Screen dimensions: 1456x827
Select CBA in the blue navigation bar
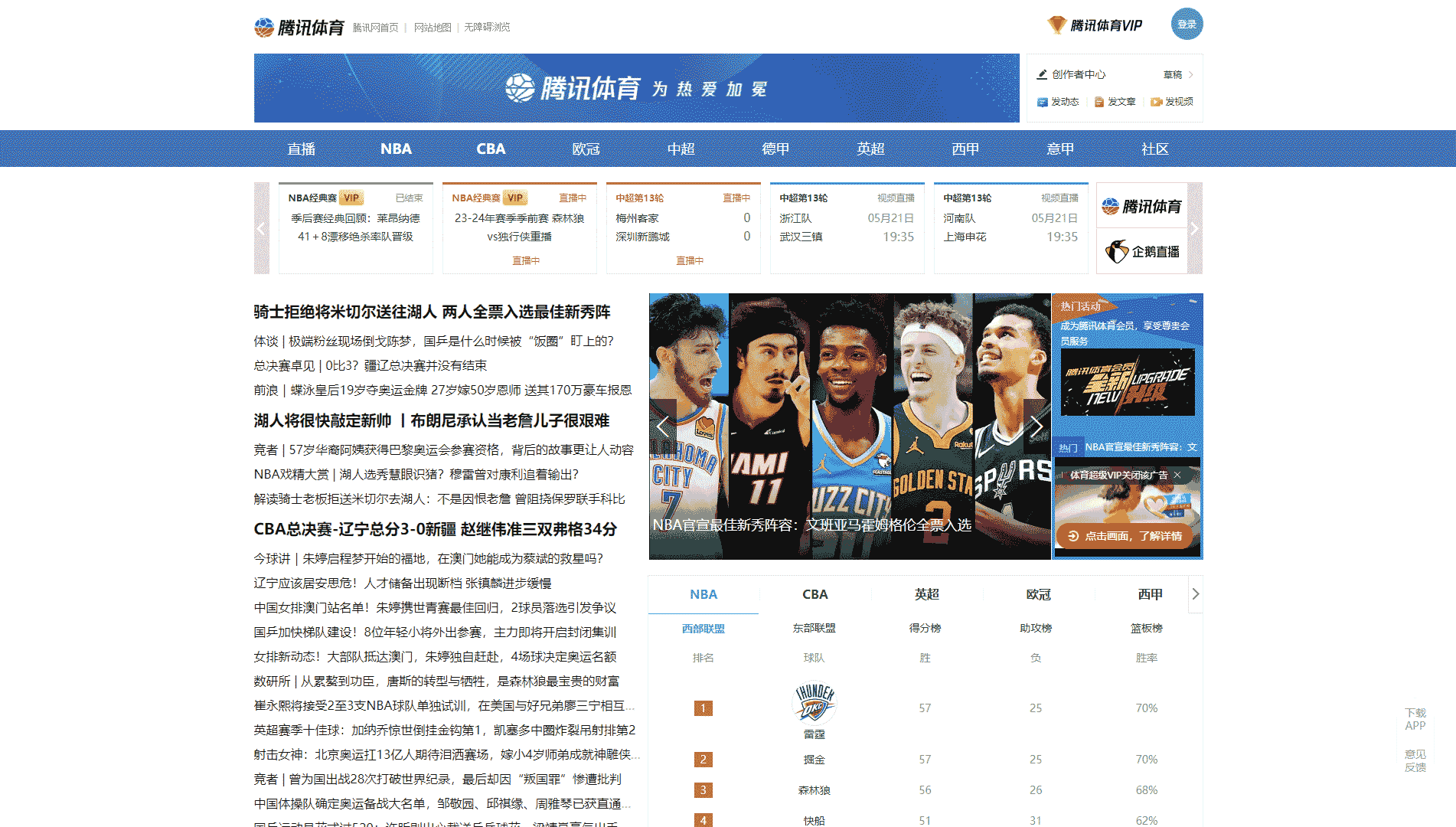[x=491, y=149]
